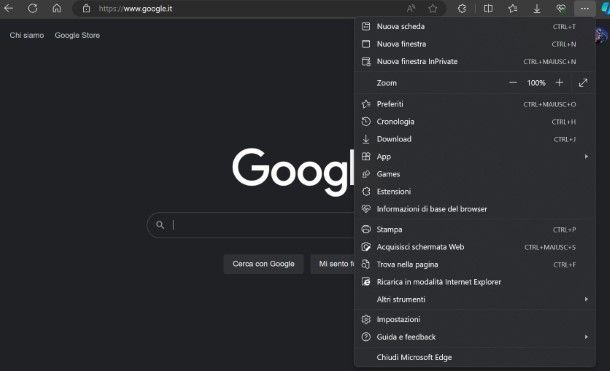Open Games menu entry

(x=475, y=174)
